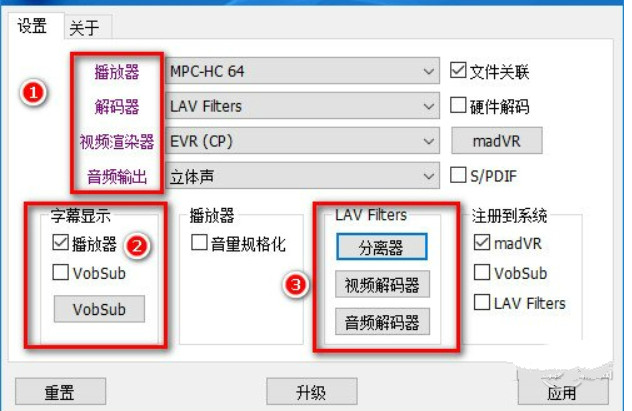
Task: Open LAV Filters 分离器 settings
Action: [x=382, y=247]
